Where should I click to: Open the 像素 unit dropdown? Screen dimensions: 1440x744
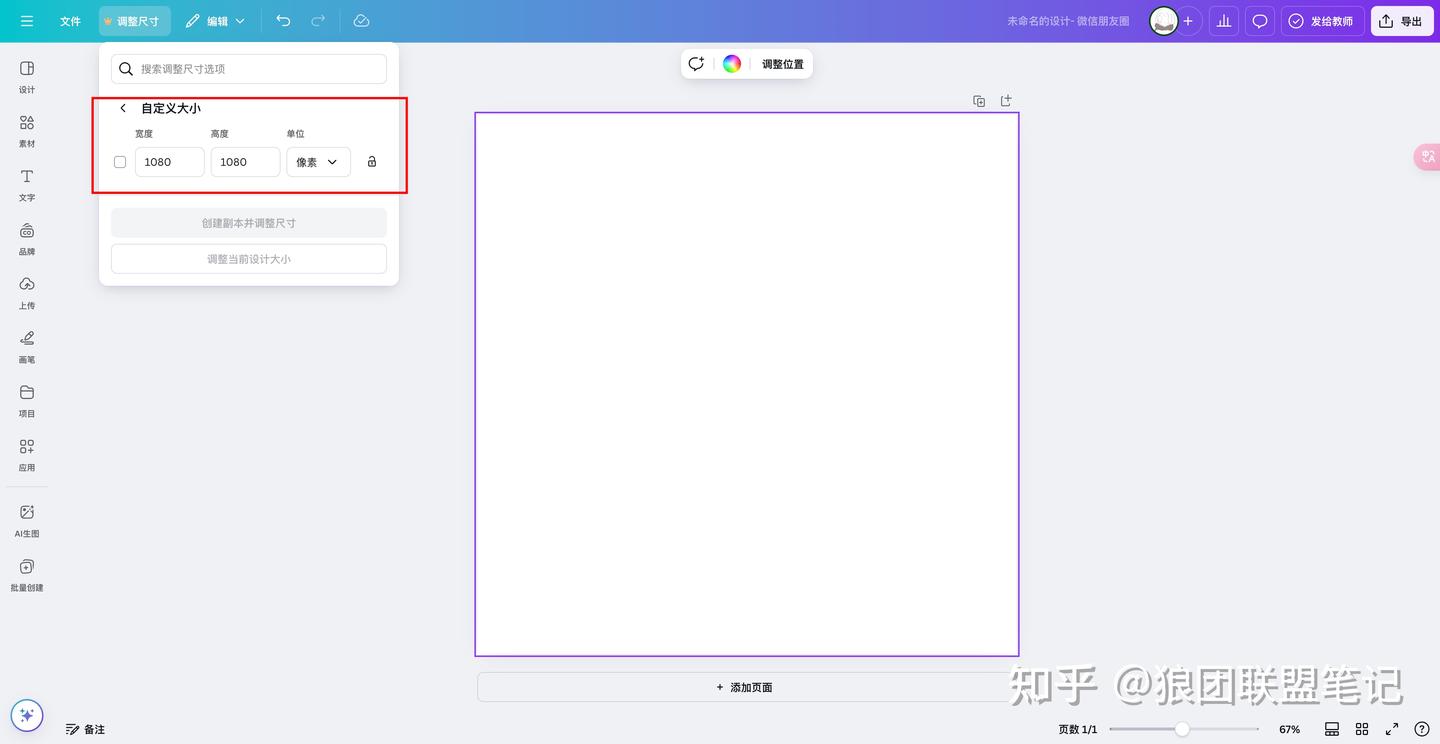click(318, 162)
